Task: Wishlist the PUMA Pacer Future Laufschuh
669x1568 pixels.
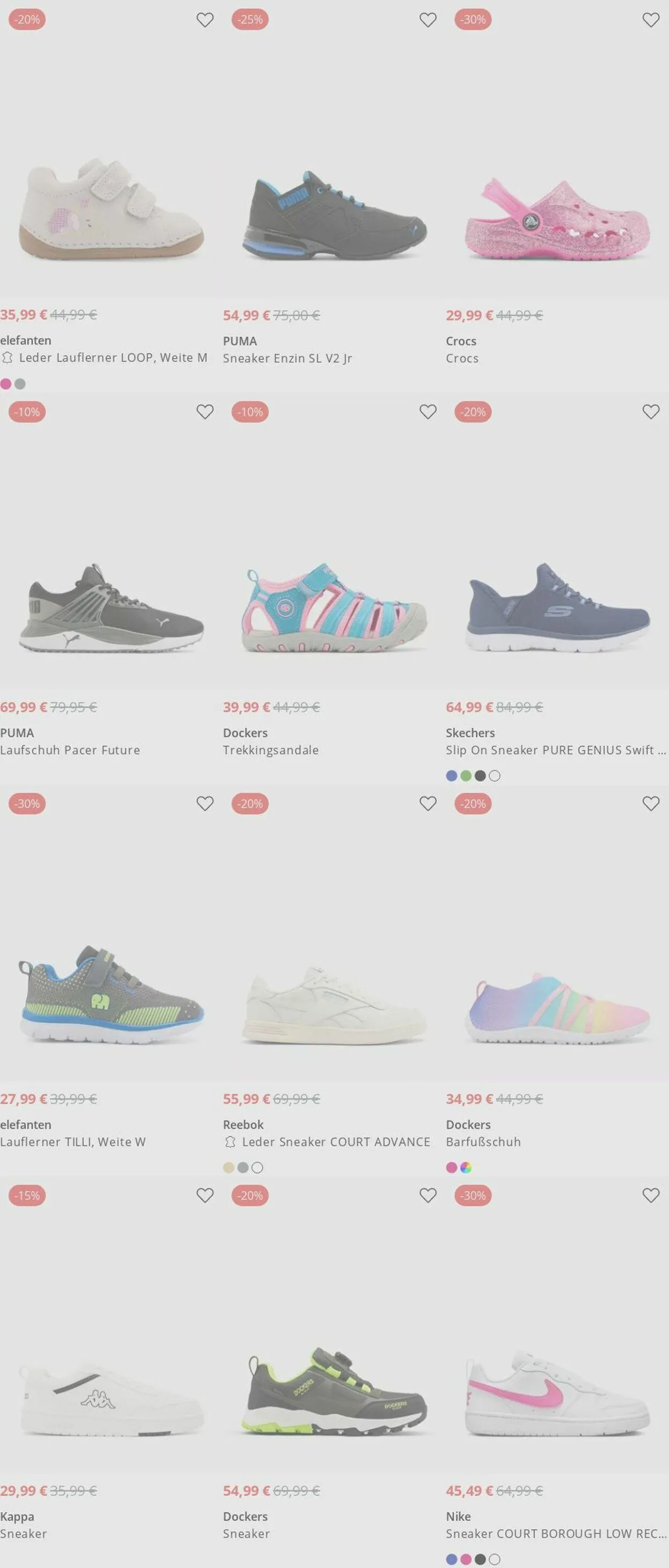Action: pyautogui.click(x=205, y=412)
